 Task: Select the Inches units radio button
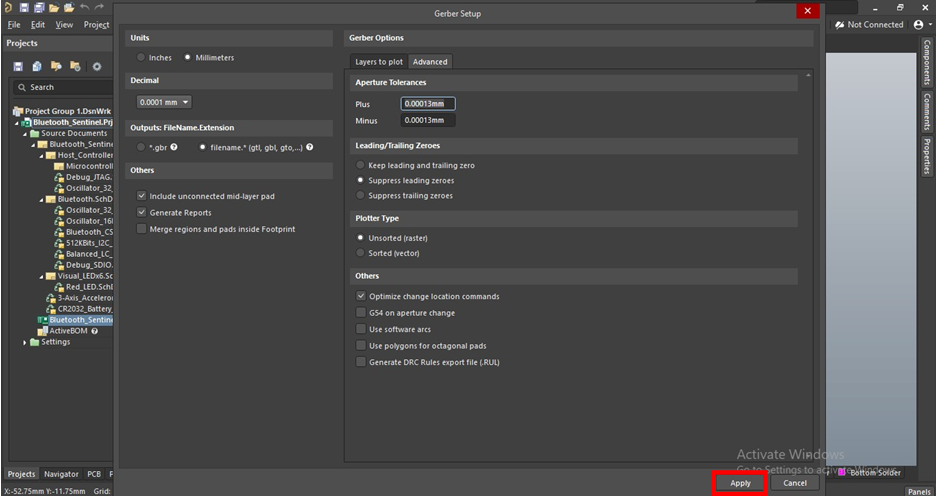click(x=142, y=58)
